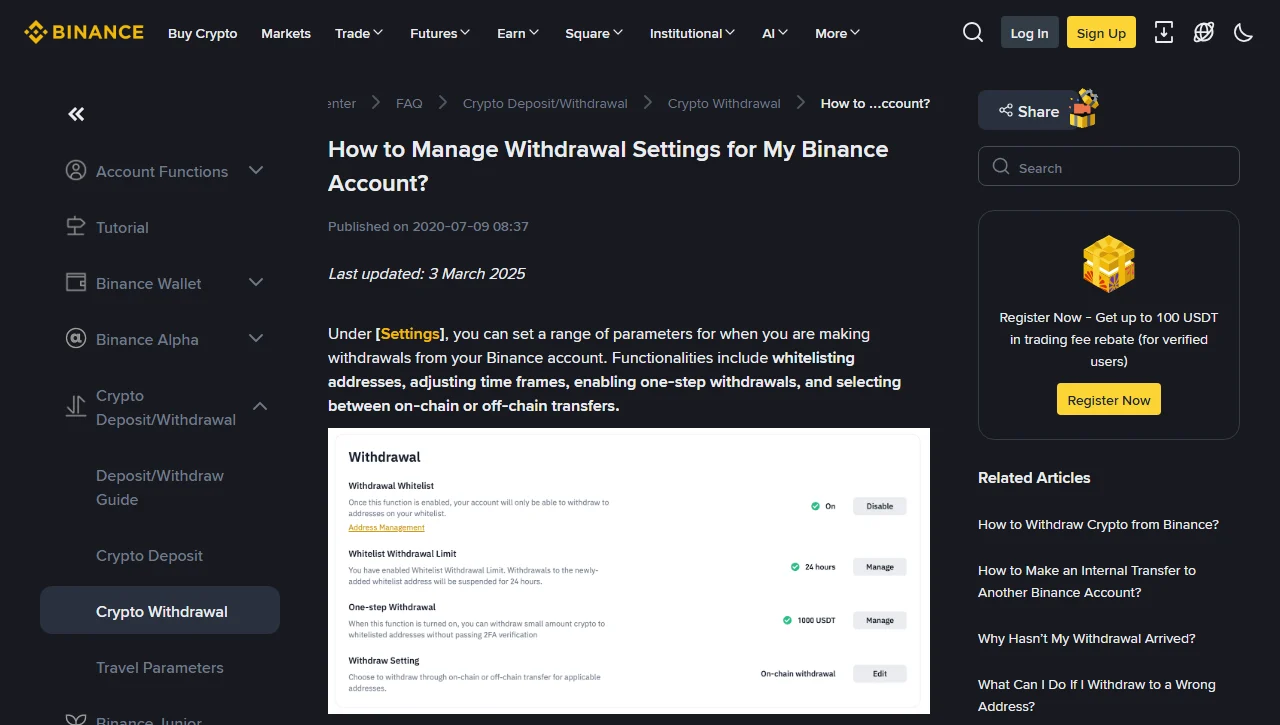Go to Crypto Withdrawal breadcrumb
The image size is (1280, 725).
pos(724,103)
